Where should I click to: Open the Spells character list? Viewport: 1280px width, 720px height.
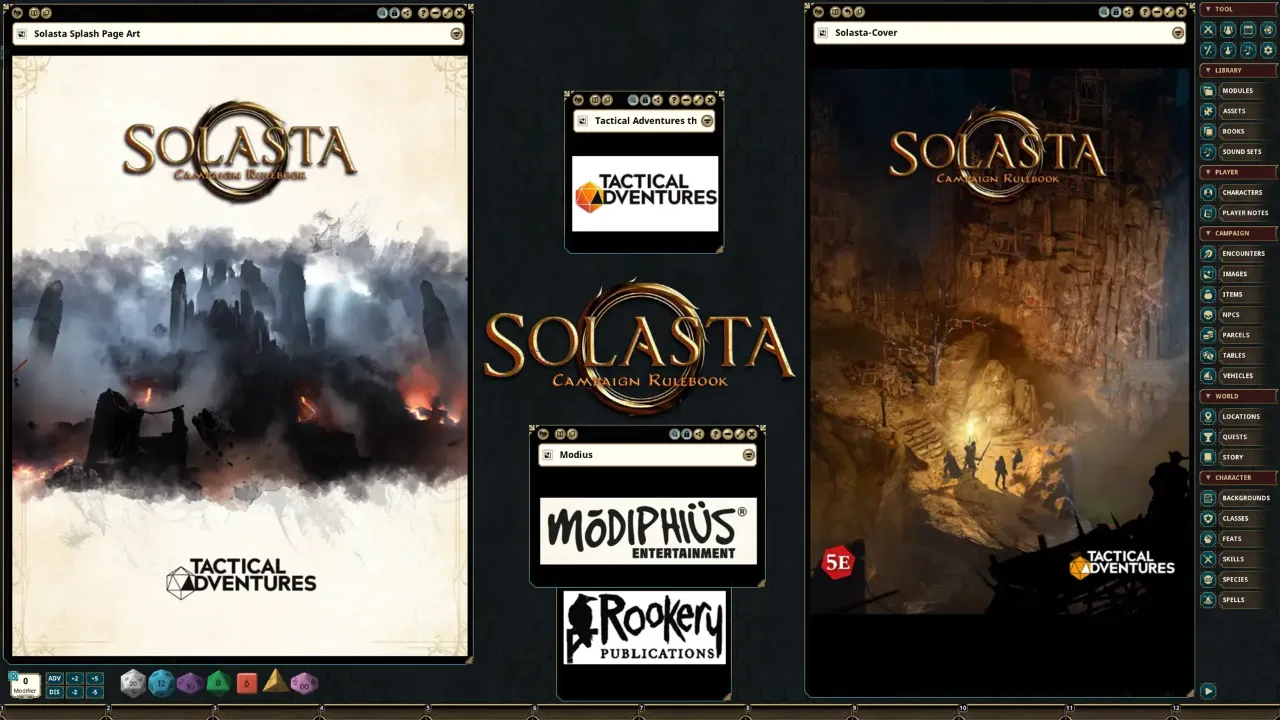1238,600
